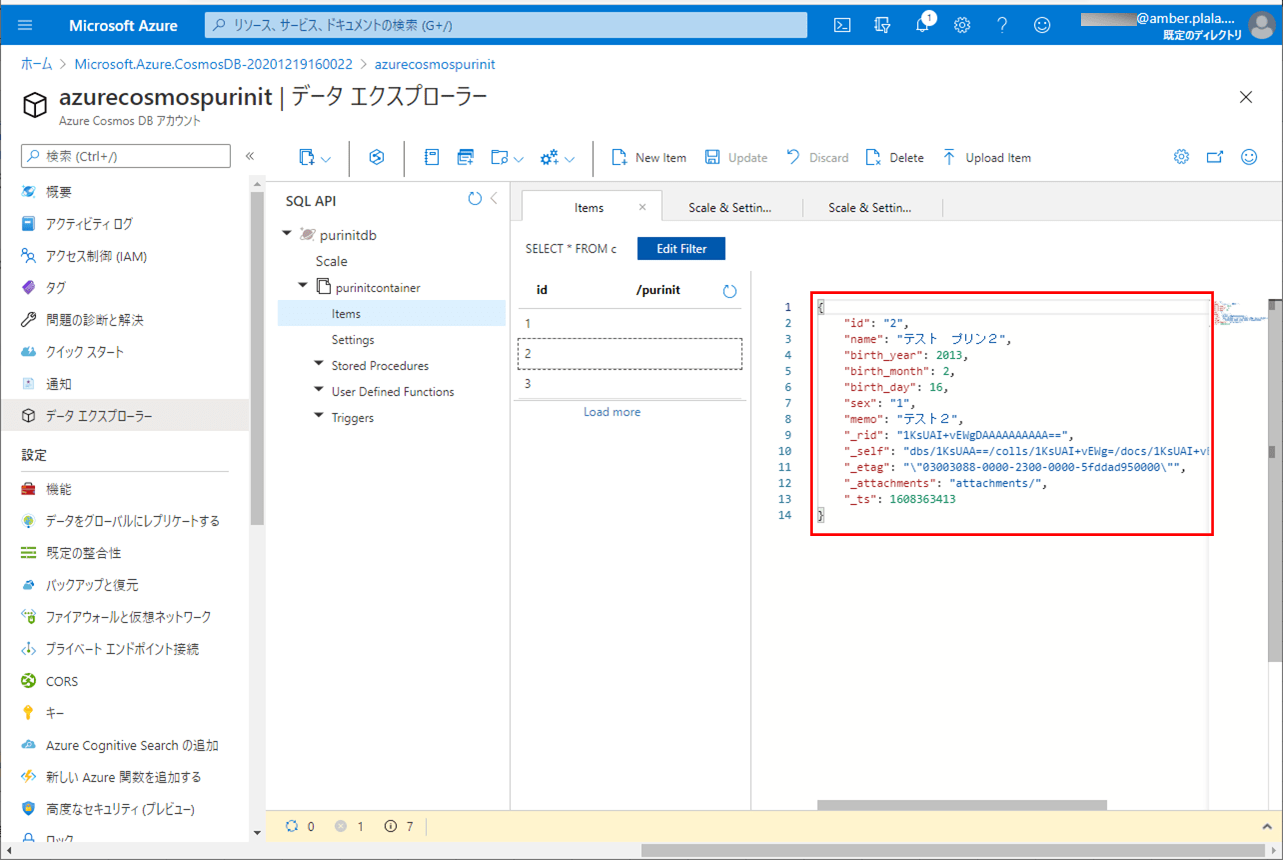Open キー in the left menu

[125, 713]
